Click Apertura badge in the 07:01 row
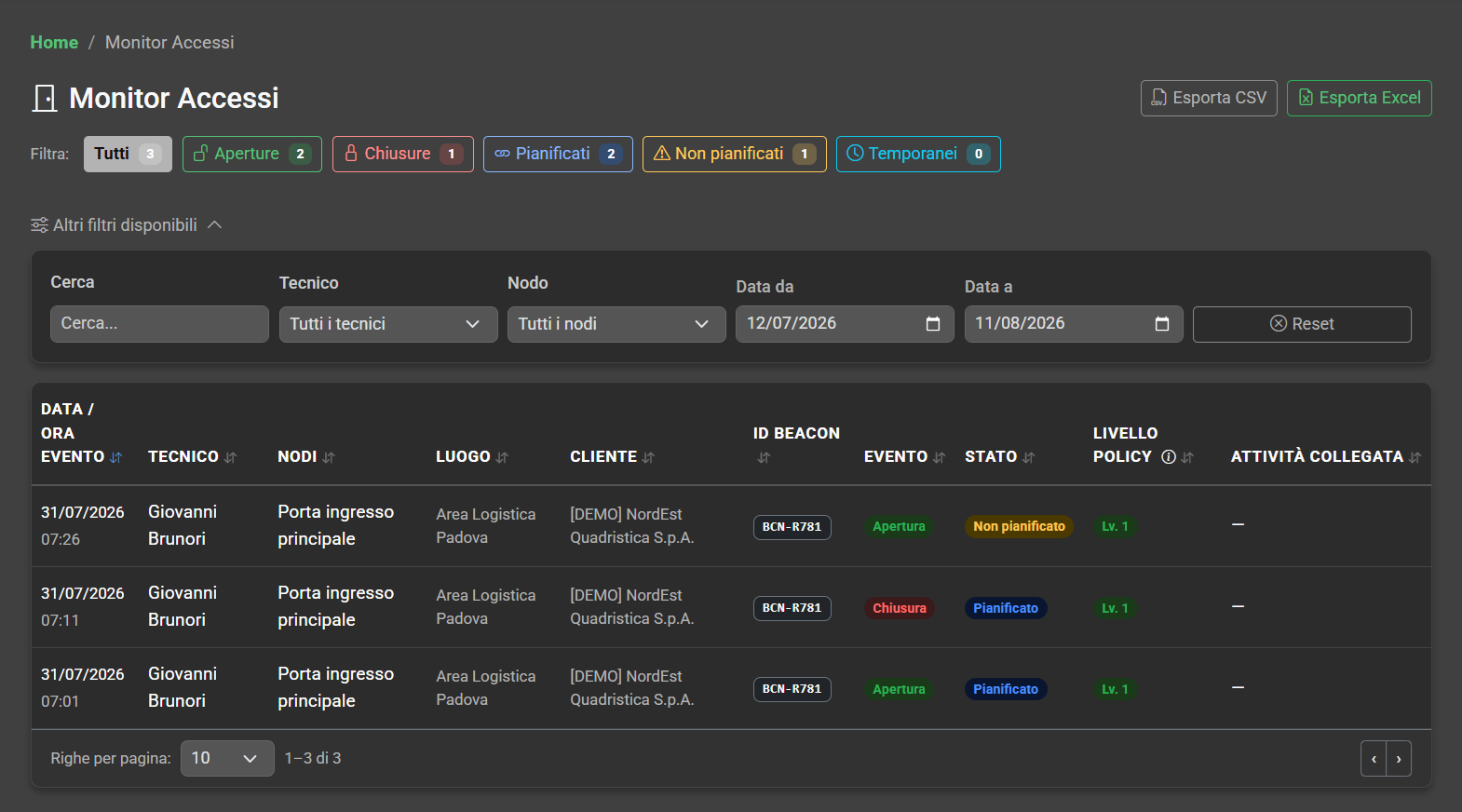The image size is (1462, 812). [899, 689]
